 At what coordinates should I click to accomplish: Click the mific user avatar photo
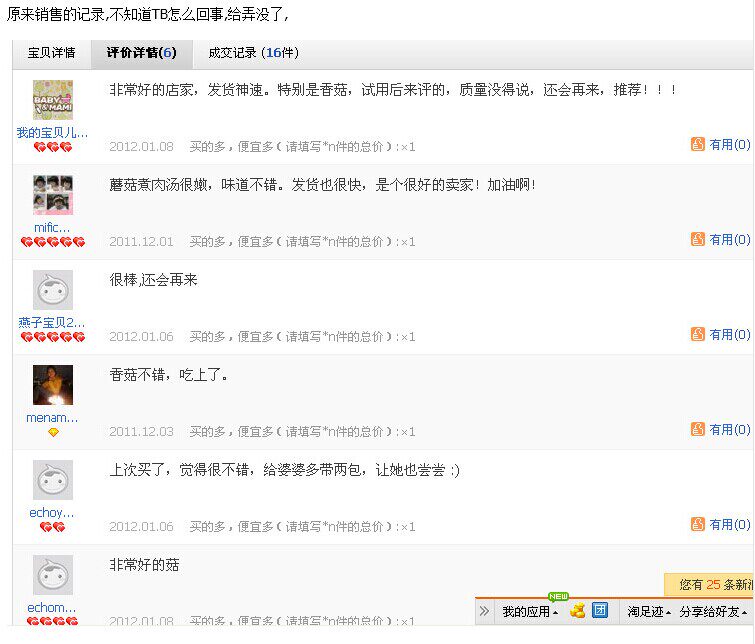(53, 195)
